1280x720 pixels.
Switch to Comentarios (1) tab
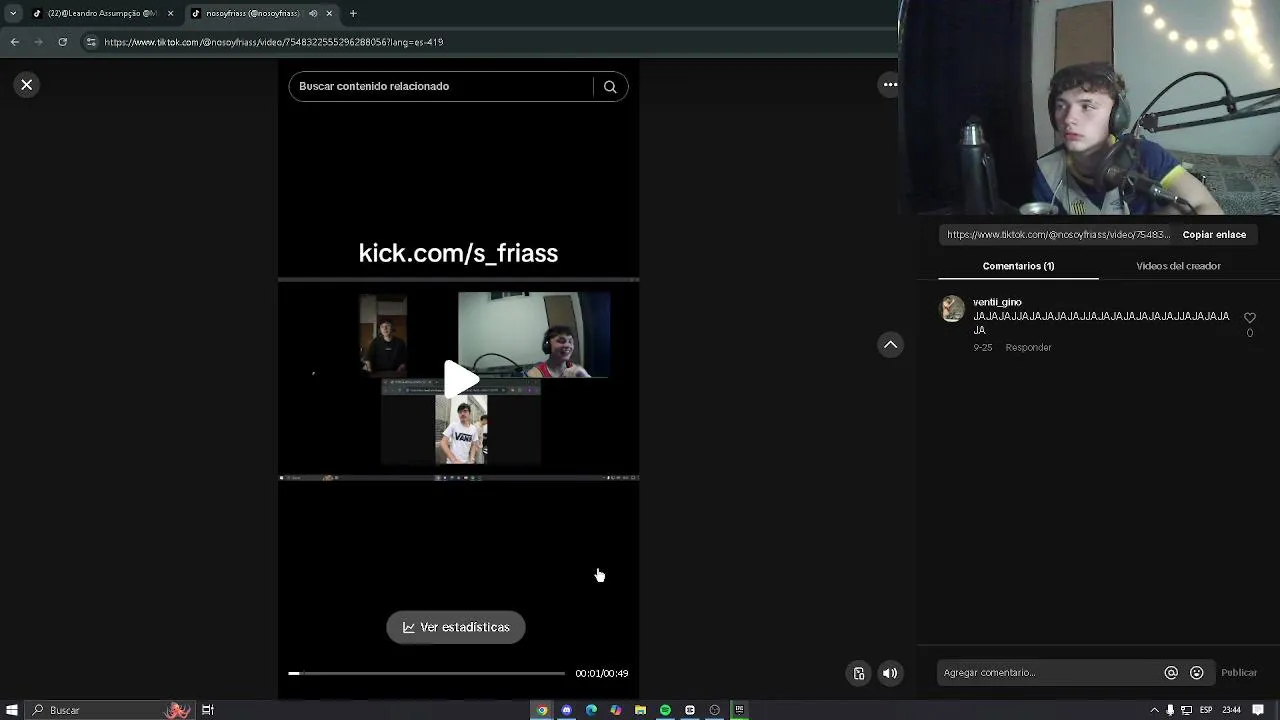pos(1018,266)
